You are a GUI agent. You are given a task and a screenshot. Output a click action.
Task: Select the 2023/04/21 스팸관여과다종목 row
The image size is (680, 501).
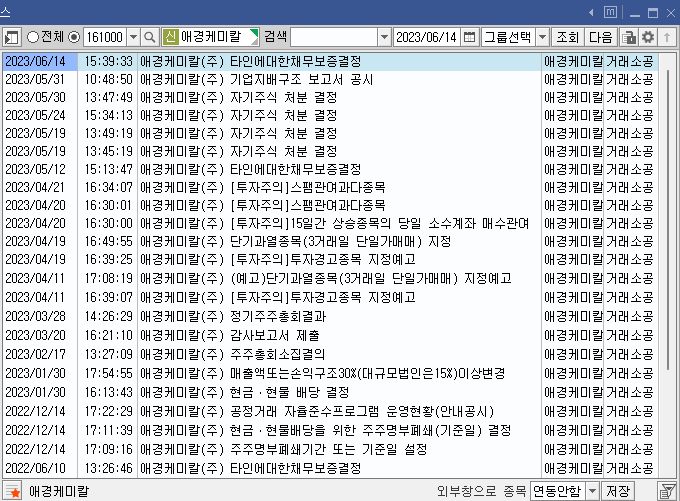330,187
